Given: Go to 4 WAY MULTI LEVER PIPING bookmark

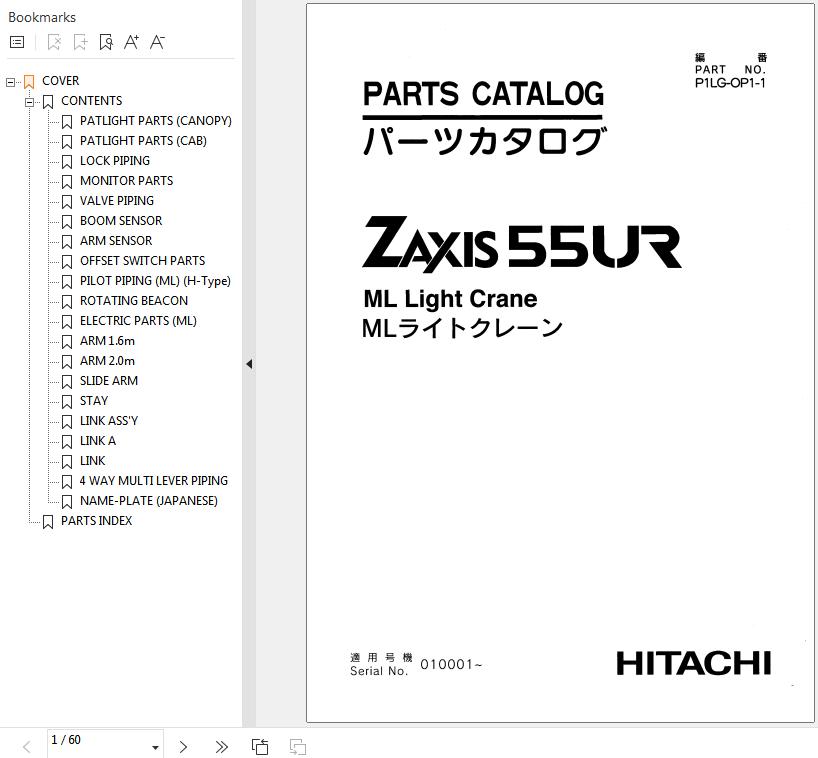Looking at the screenshot, I should (x=153, y=480).
